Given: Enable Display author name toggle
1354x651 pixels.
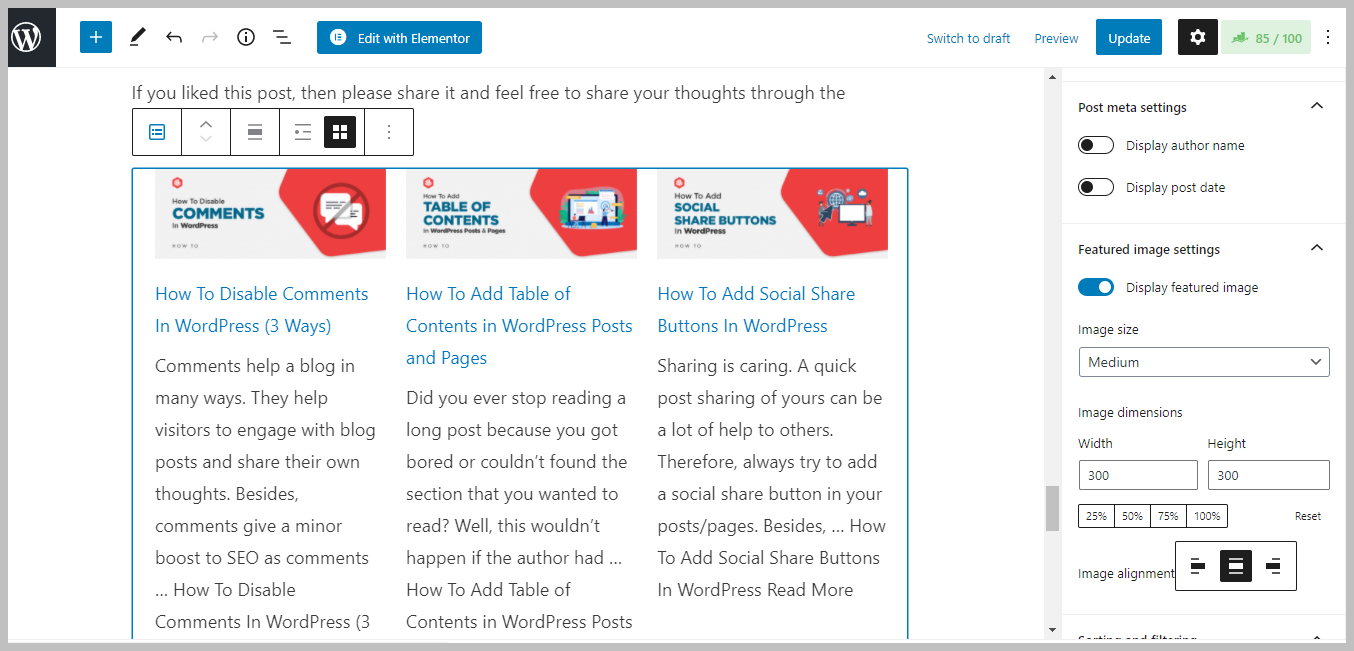Looking at the screenshot, I should pos(1096,145).
